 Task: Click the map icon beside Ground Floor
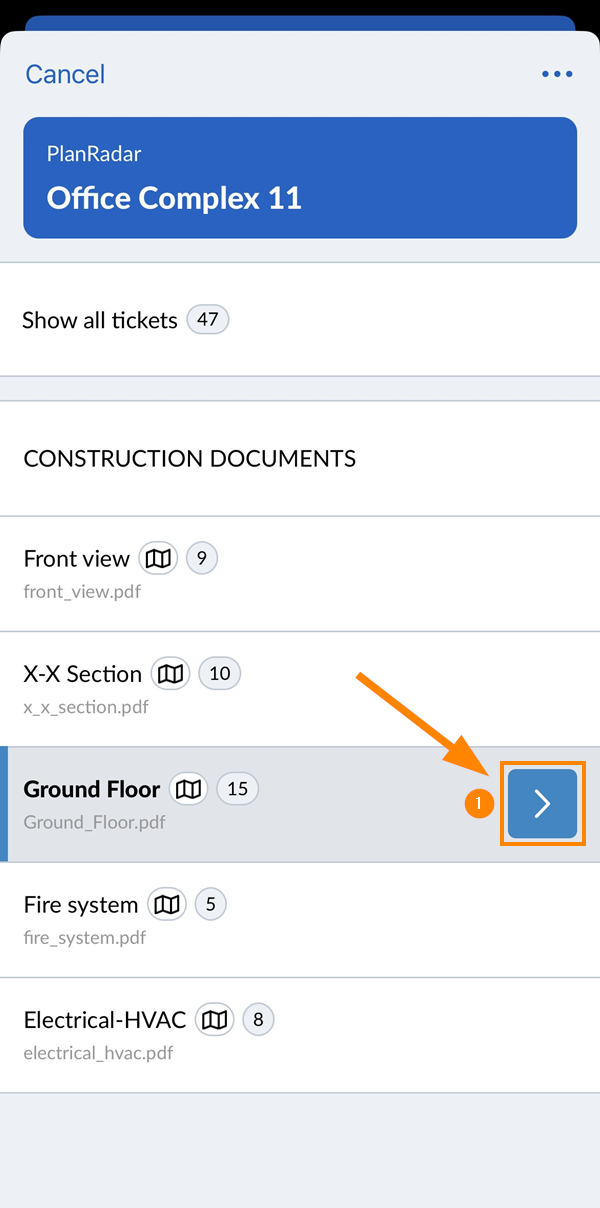click(x=188, y=789)
